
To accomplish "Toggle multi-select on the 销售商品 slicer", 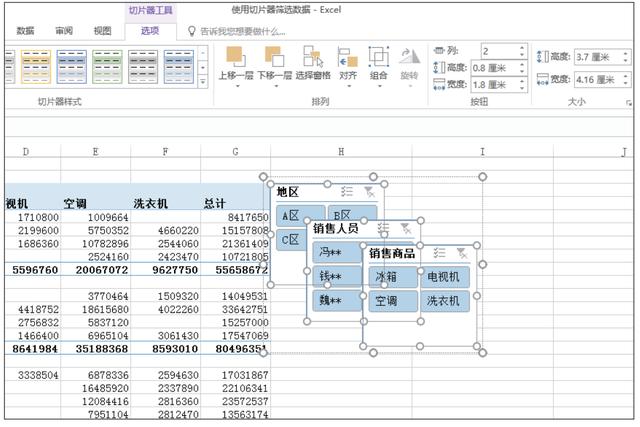I will [439, 253].
